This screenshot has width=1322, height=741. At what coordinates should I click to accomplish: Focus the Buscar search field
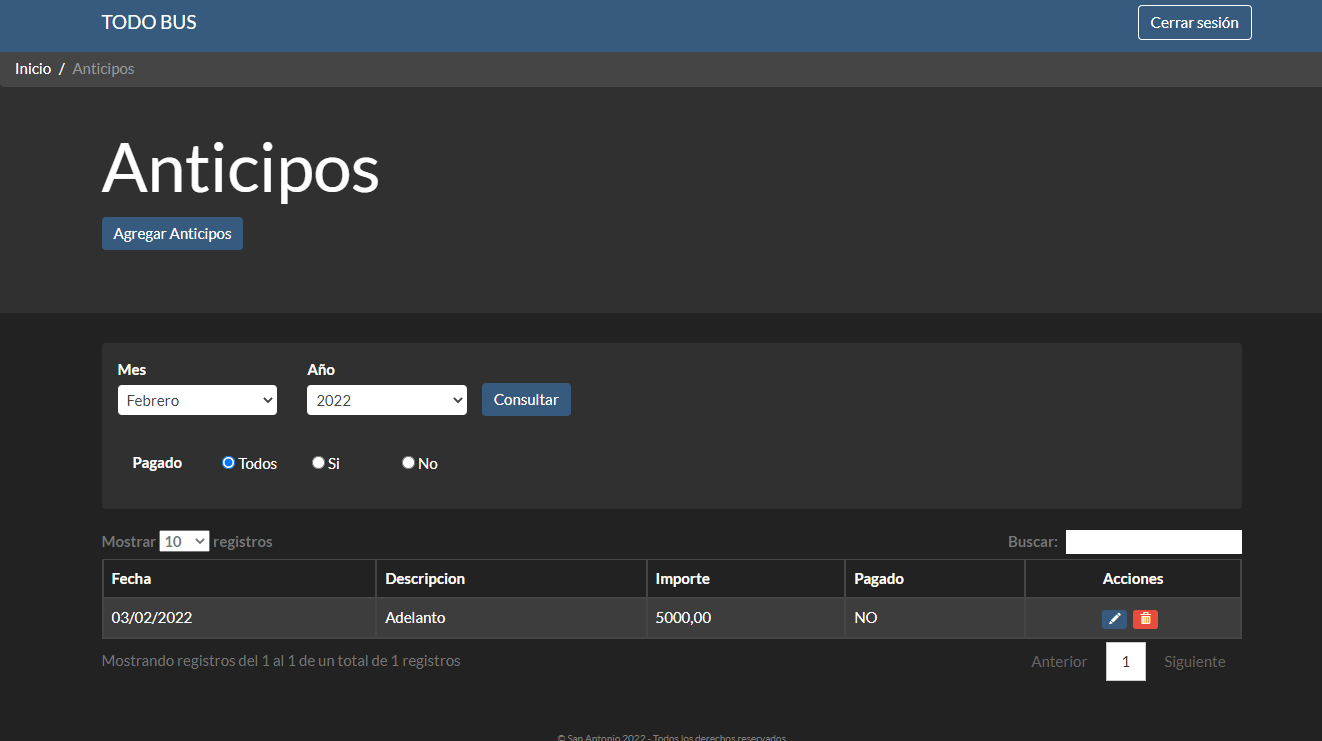(1153, 542)
